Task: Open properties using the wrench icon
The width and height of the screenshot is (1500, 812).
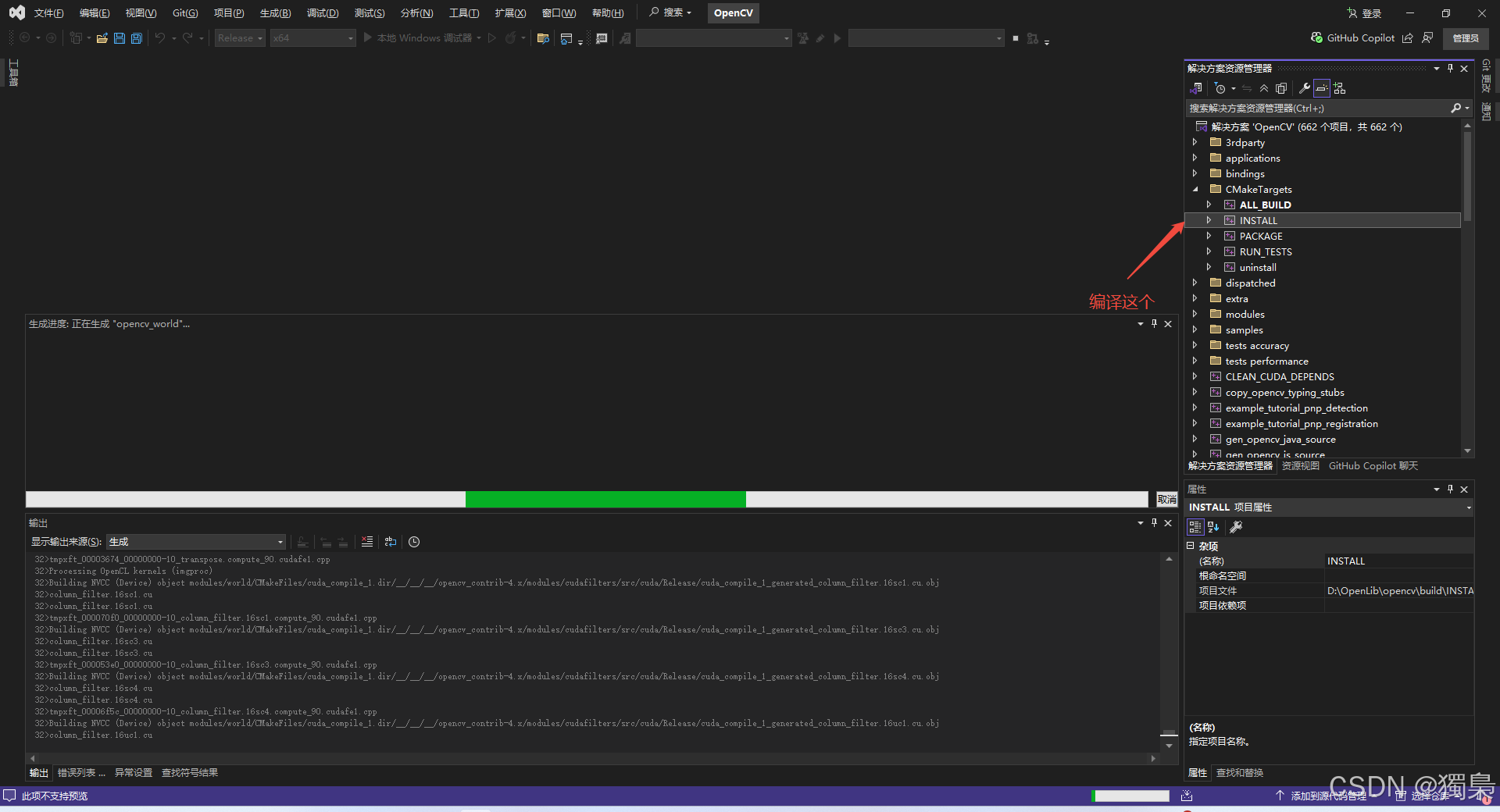Action: [1304, 88]
